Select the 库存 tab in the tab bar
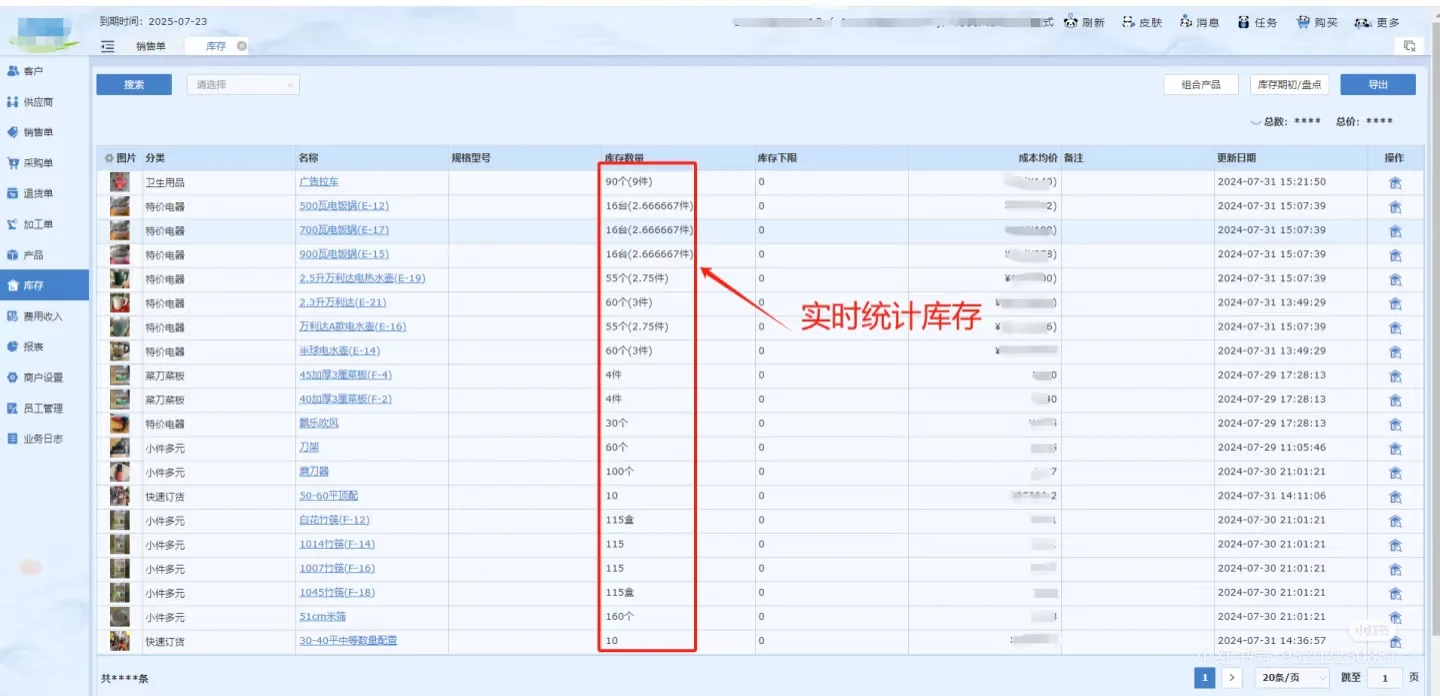This screenshot has height=696, width=1440. coord(216,46)
